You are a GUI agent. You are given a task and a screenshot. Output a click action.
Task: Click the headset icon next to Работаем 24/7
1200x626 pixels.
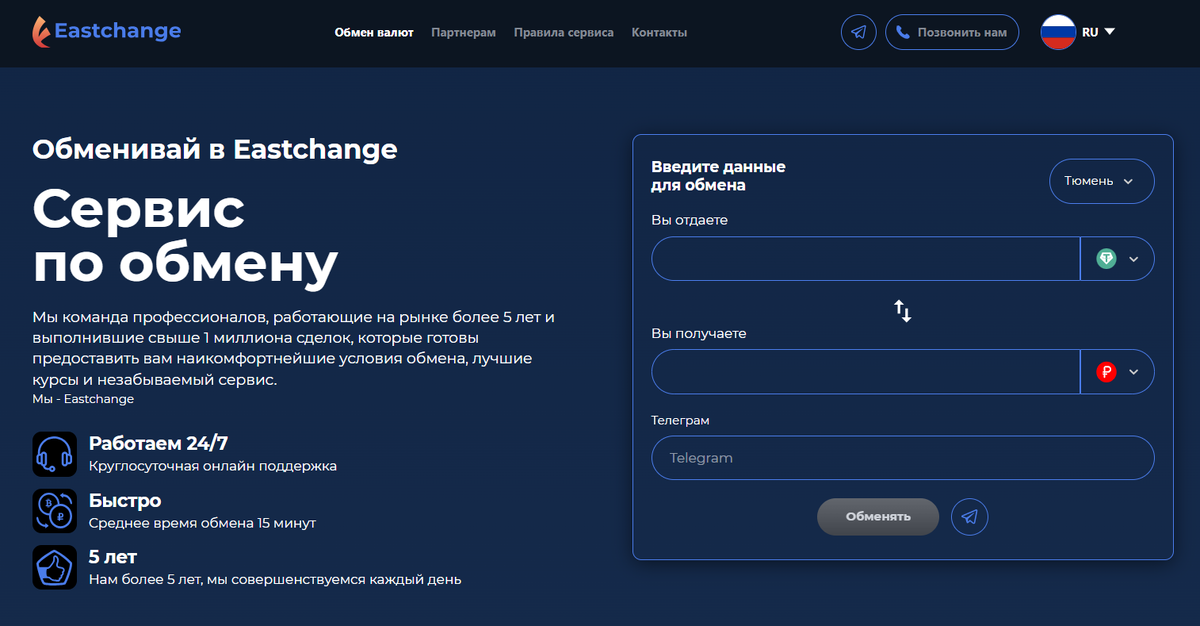pyautogui.click(x=54, y=453)
